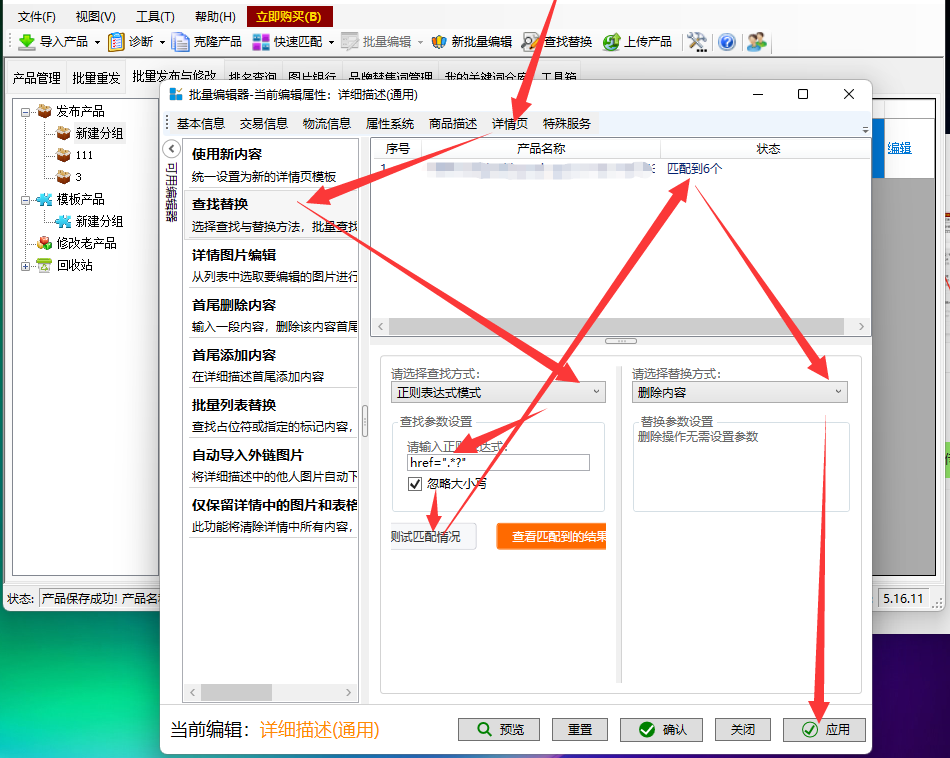Click the orange 查看匹配到的结果 button
950x758 pixels.
pyautogui.click(x=551, y=536)
